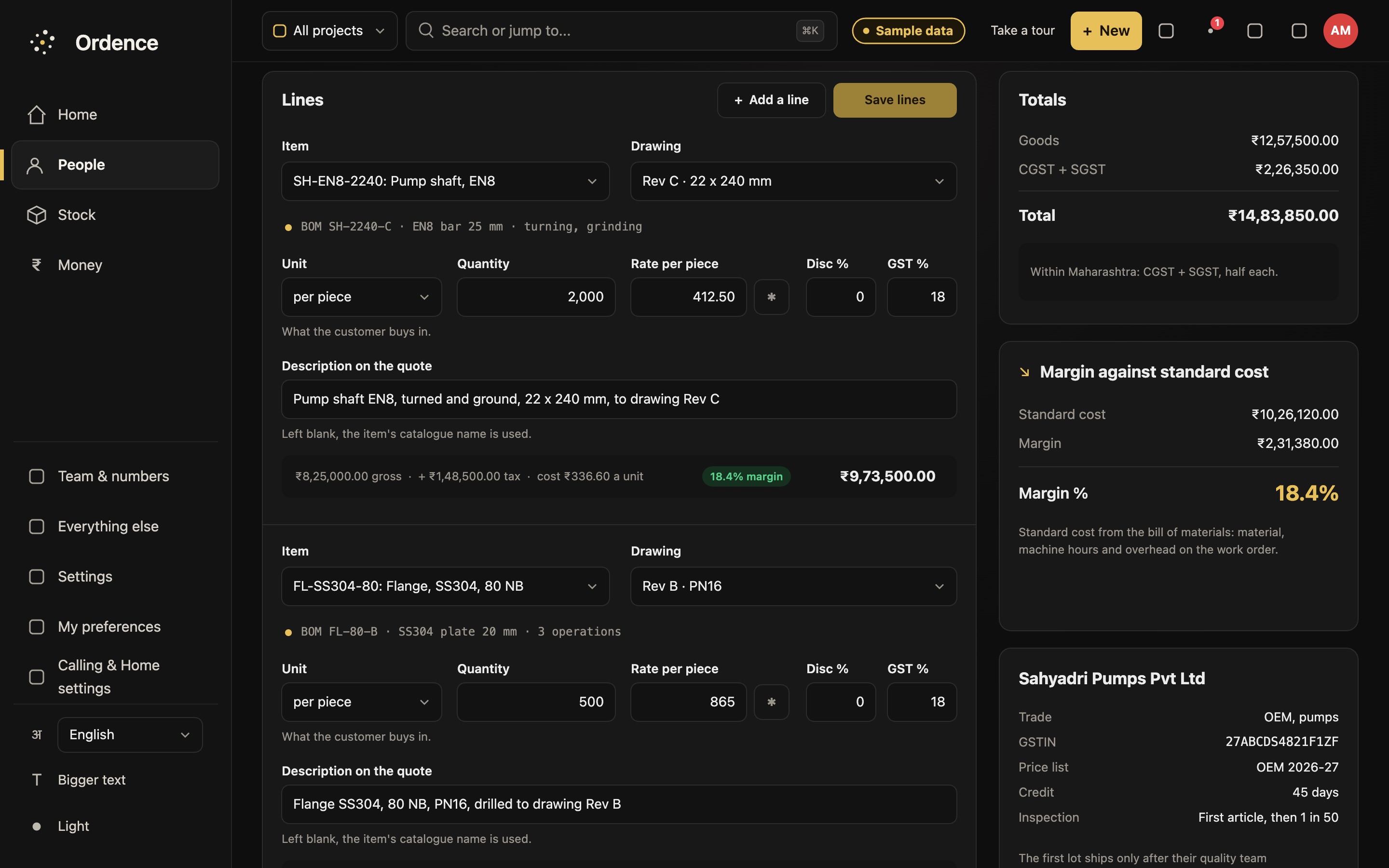
Task: Open Everything else
Action: click(115, 527)
